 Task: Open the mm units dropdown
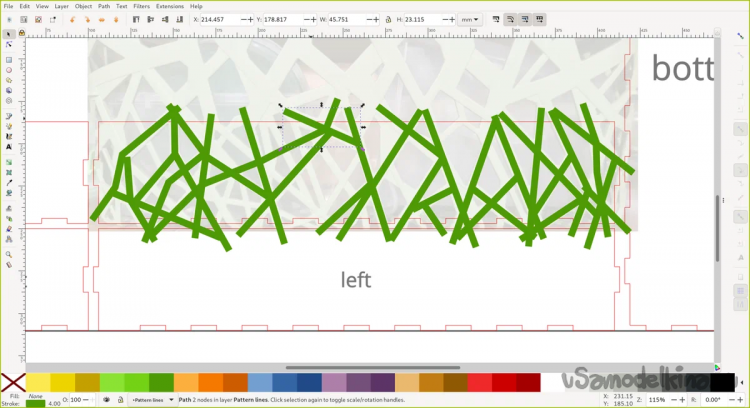(x=469, y=19)
